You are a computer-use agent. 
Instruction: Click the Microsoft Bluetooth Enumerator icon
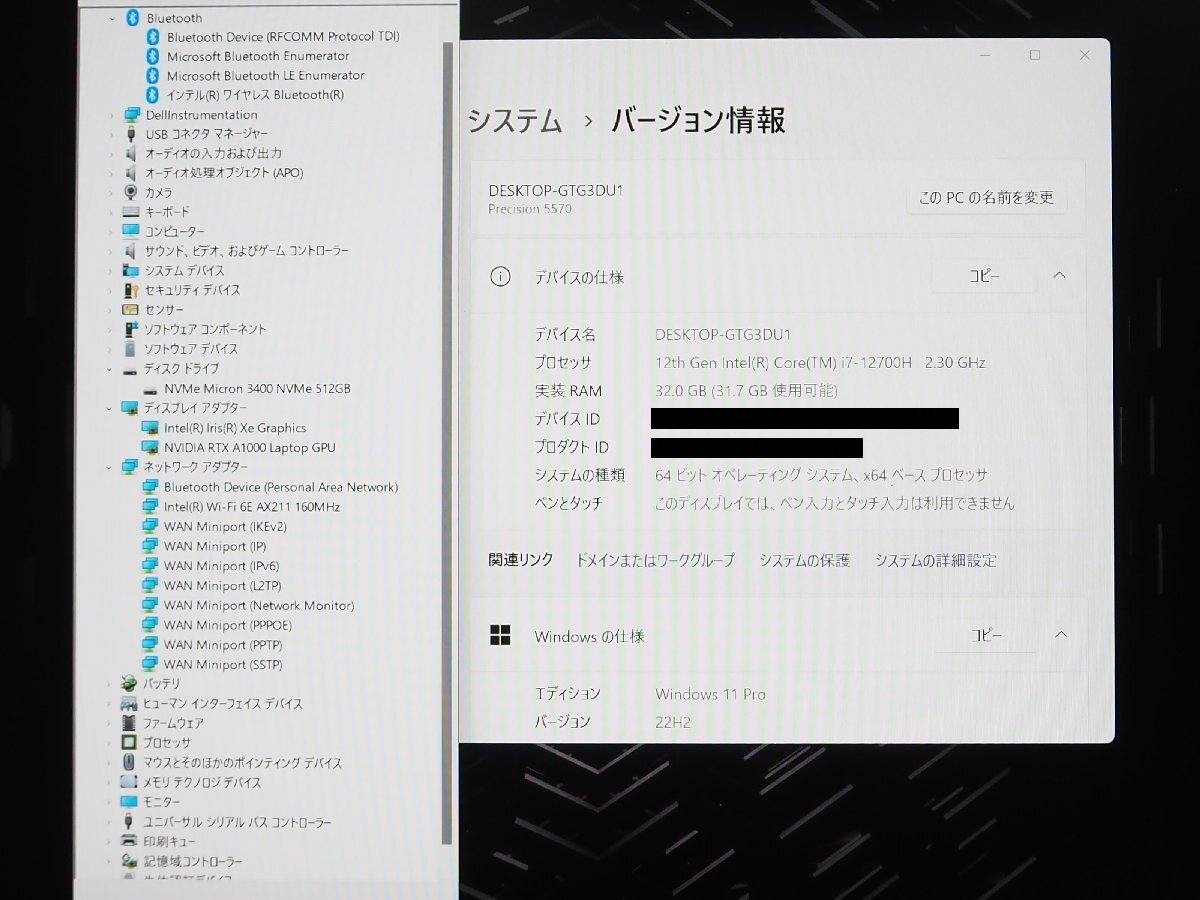coord(152,56)
